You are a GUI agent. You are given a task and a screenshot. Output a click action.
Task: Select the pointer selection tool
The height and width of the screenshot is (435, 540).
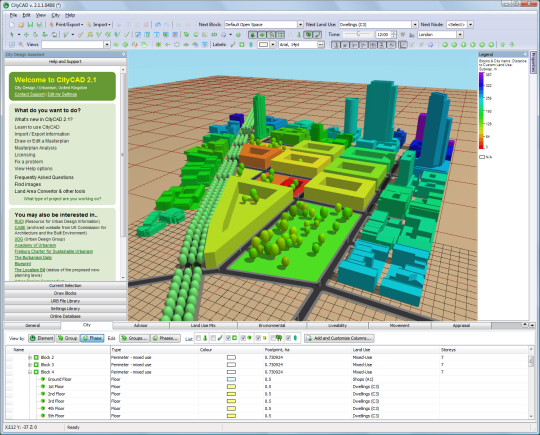pyautogui.click(x=12, y=34)
